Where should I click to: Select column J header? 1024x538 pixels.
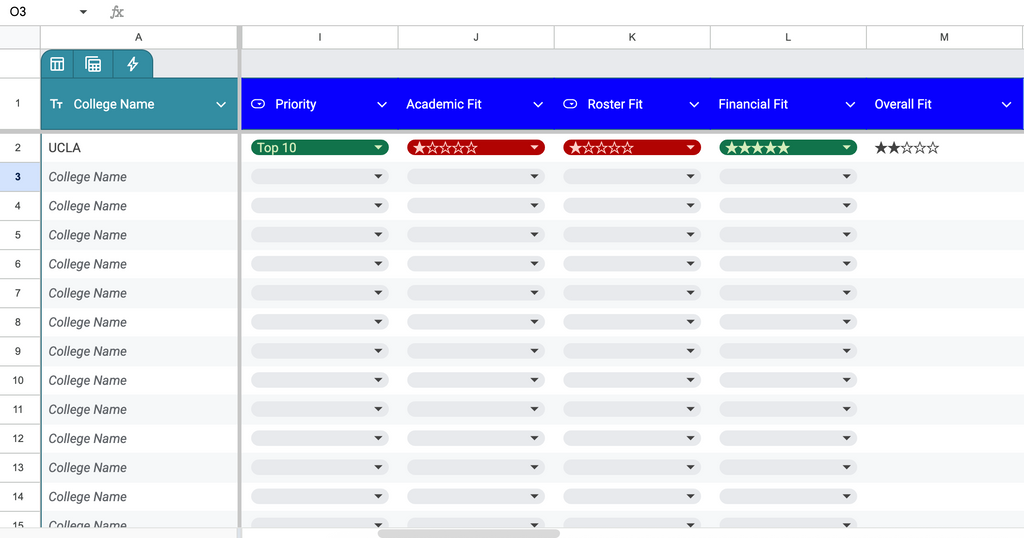click(x=476, y=37)
